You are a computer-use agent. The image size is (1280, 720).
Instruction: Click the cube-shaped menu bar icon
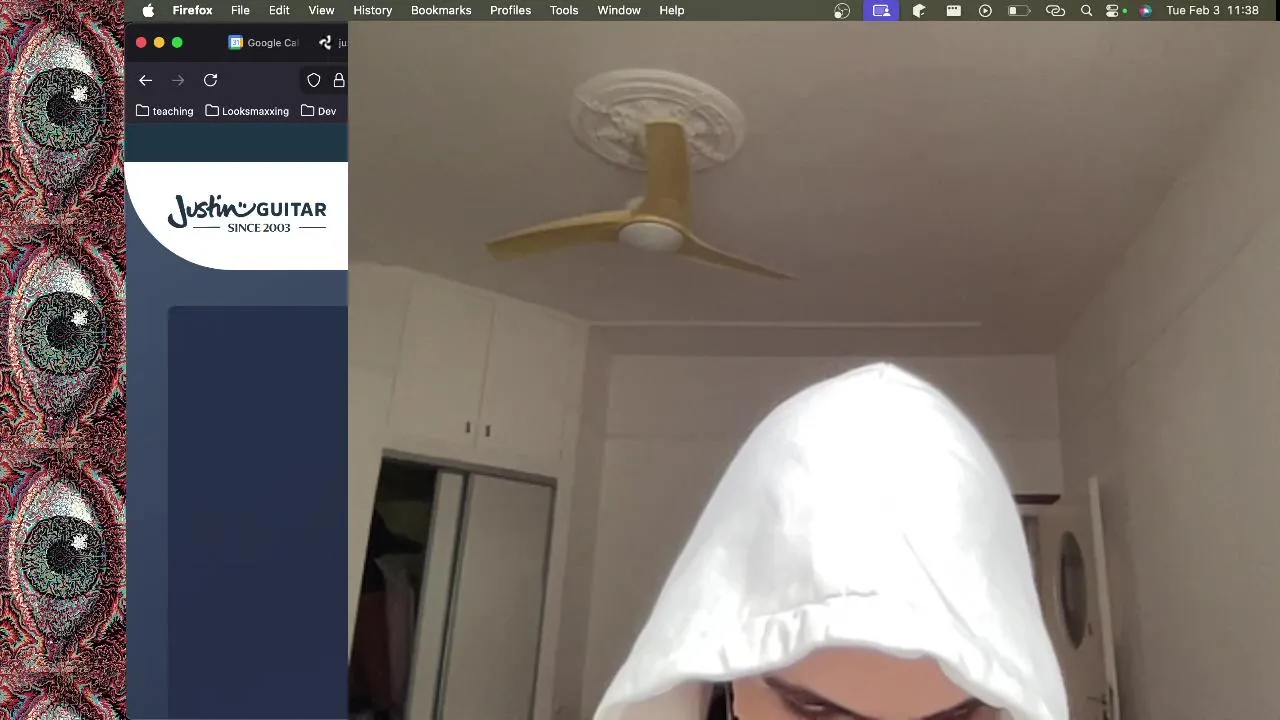(x=919, y=10)
